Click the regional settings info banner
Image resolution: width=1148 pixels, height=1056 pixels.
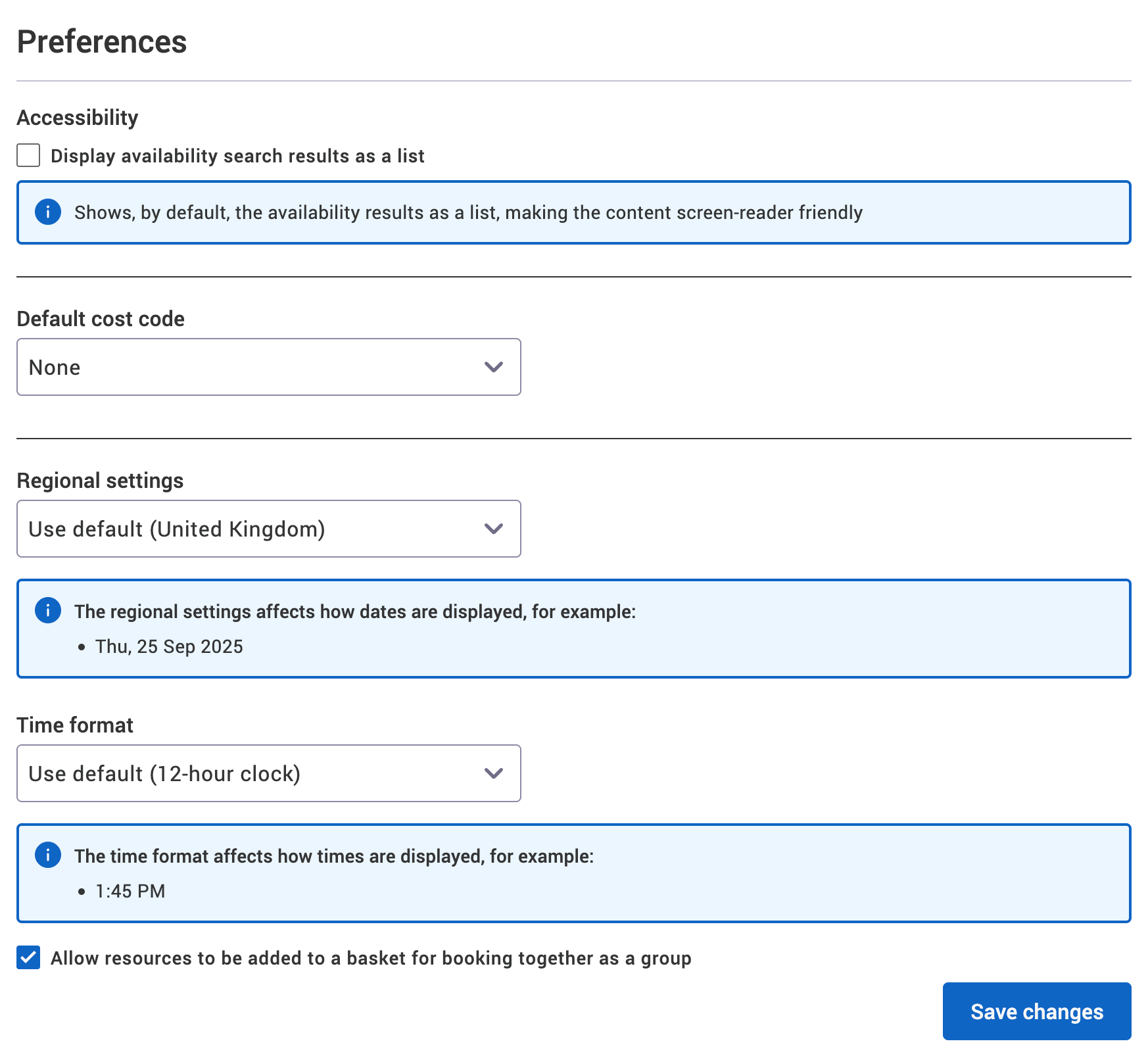572,628
